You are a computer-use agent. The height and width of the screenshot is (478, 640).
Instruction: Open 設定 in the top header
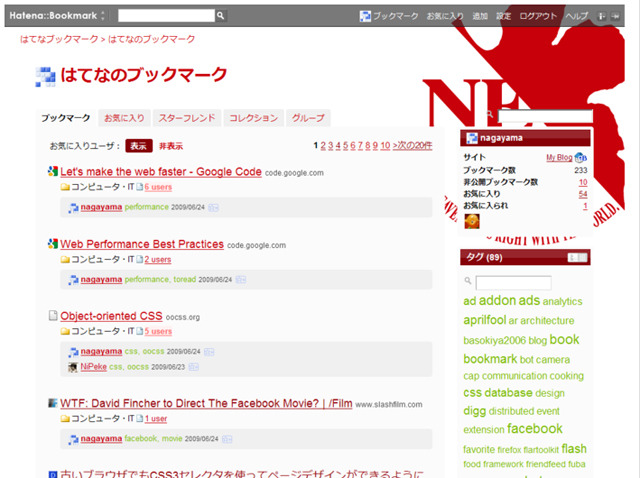[503, 16]
